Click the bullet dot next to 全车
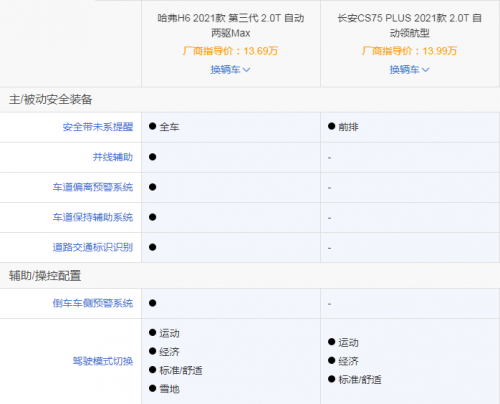Screen dimensions: 500x404 153,126
